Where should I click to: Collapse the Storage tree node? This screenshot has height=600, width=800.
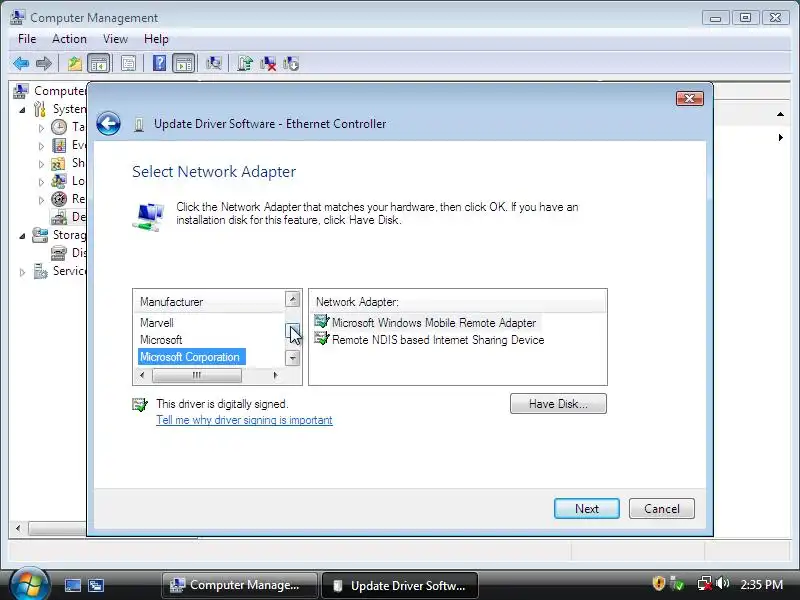[22, 236]
